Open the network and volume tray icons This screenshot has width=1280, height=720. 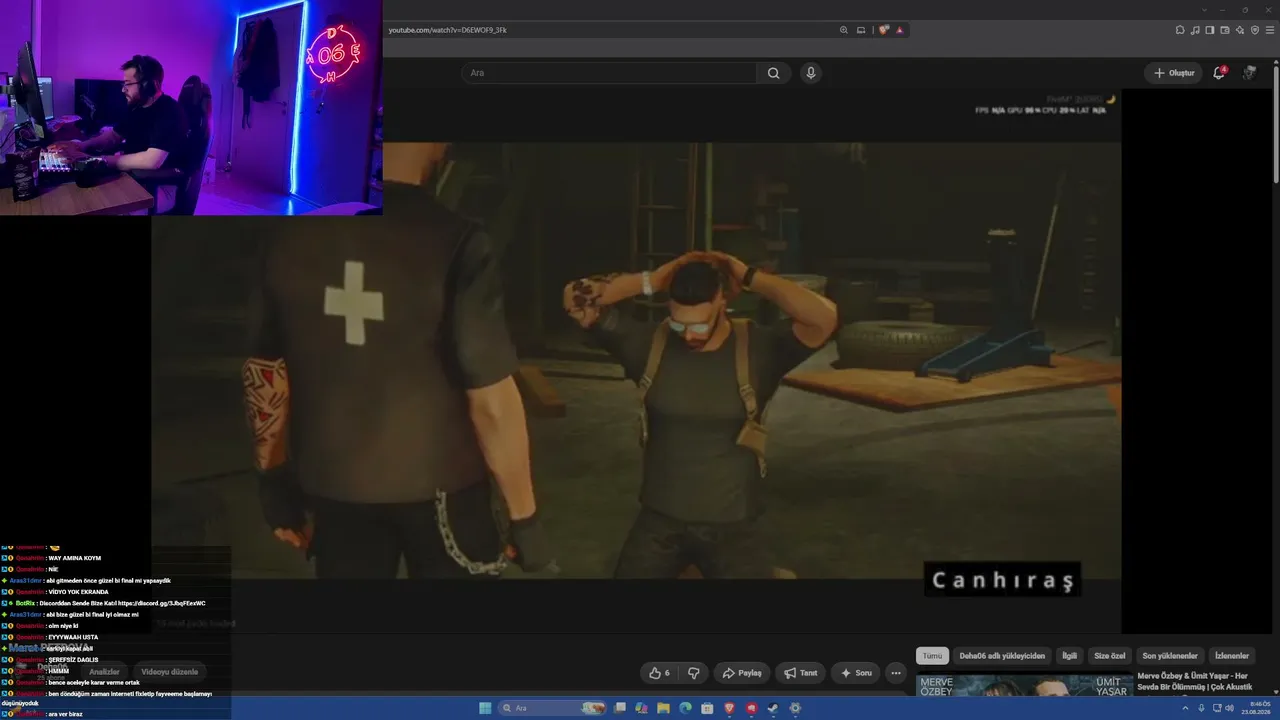pyautogui.click(x=1223, y=708)
